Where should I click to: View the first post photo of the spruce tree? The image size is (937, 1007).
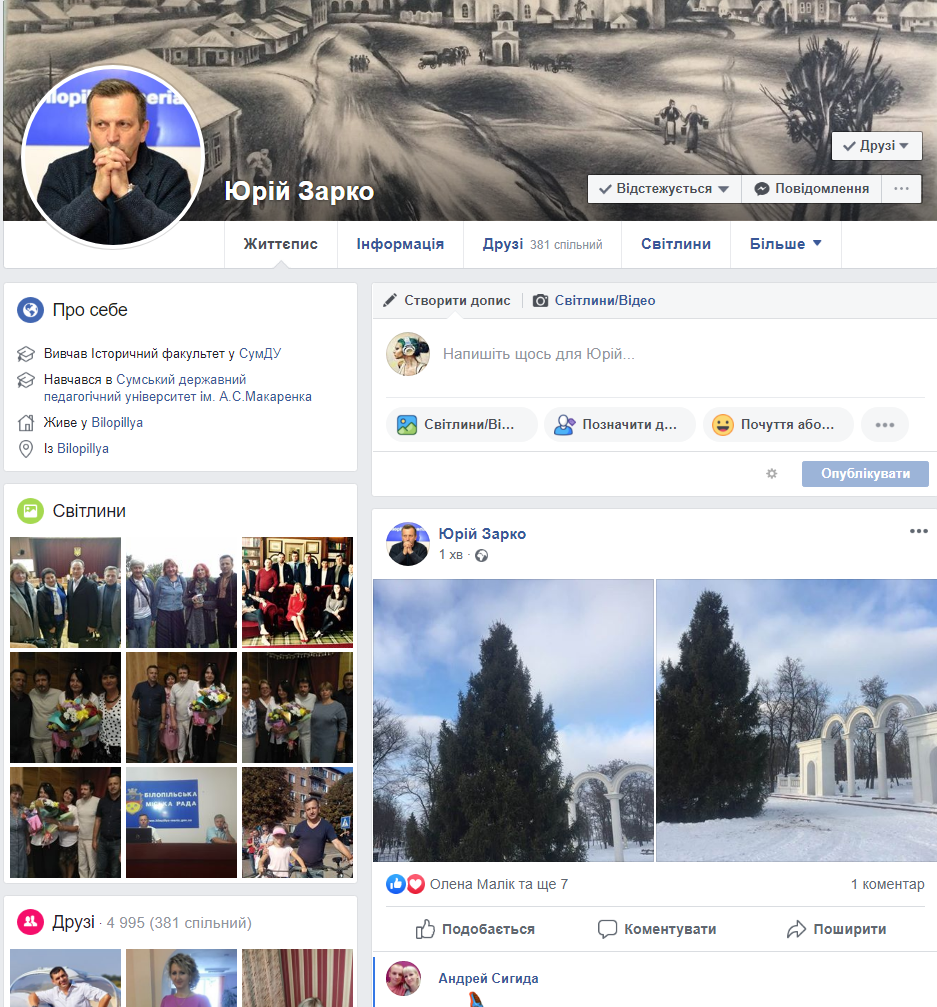click(x=514, y=721)
